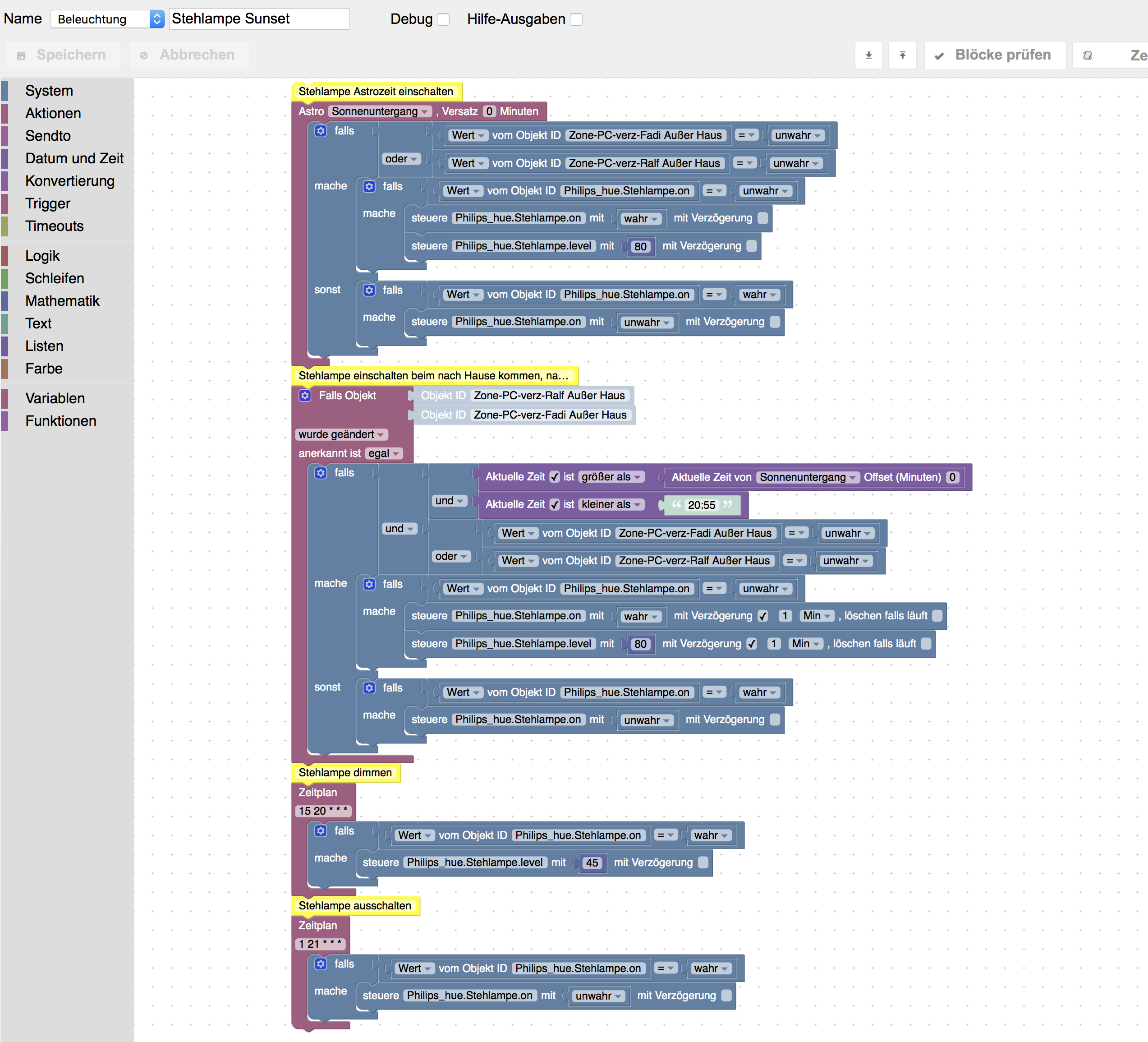Enable löschen falls läuft on Stehlampe.level 80 block
The width and height of the screenshot is (1148, 1042).
point(927,644)
